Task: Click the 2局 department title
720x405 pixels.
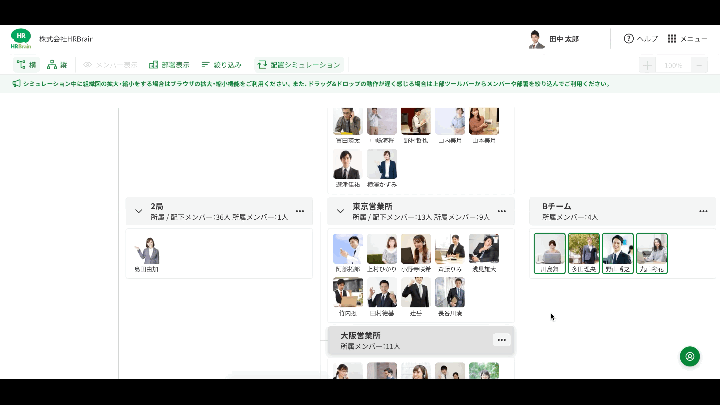Action: coord(157,206)
